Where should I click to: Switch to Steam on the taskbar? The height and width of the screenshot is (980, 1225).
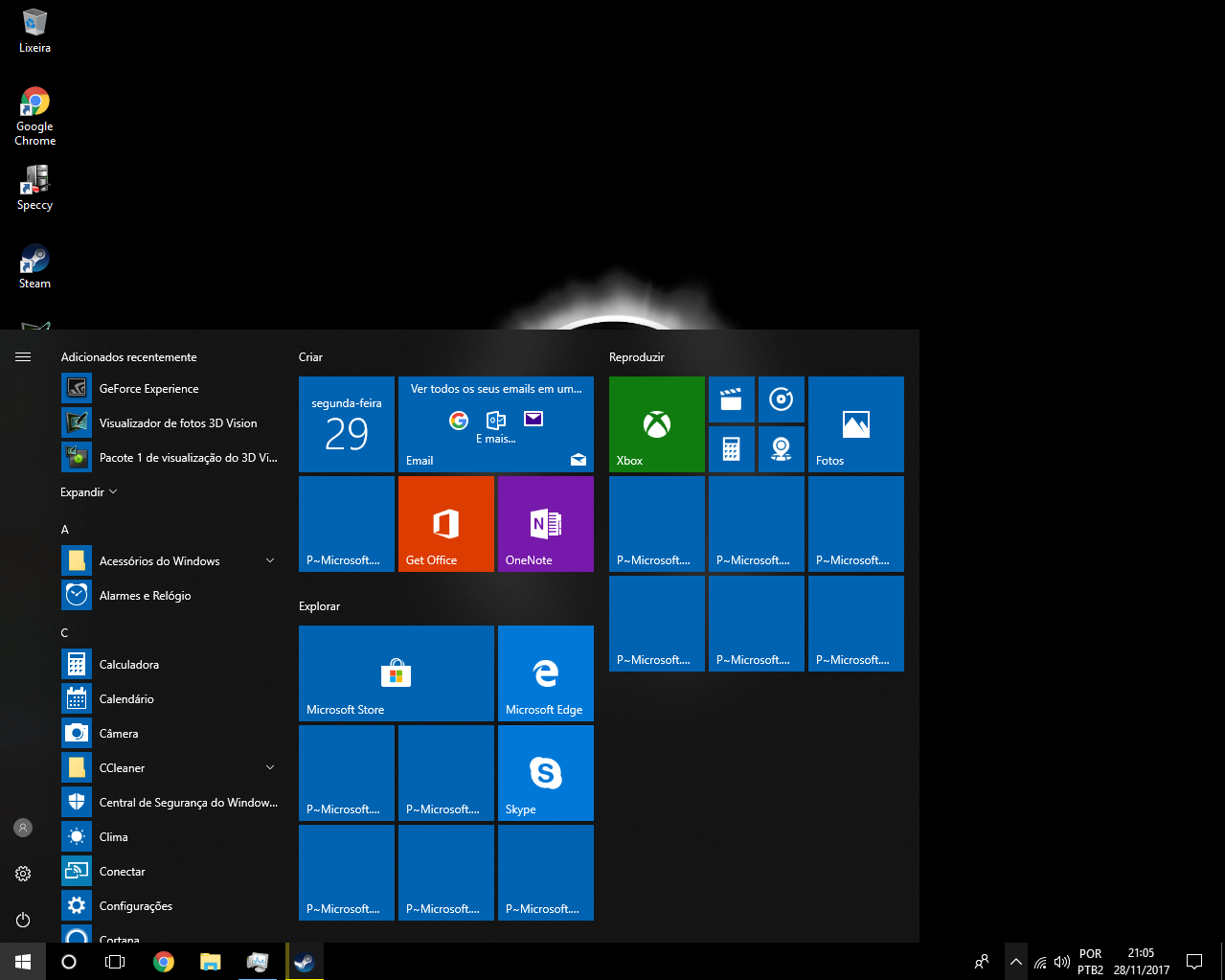click(x=305, y=962)
